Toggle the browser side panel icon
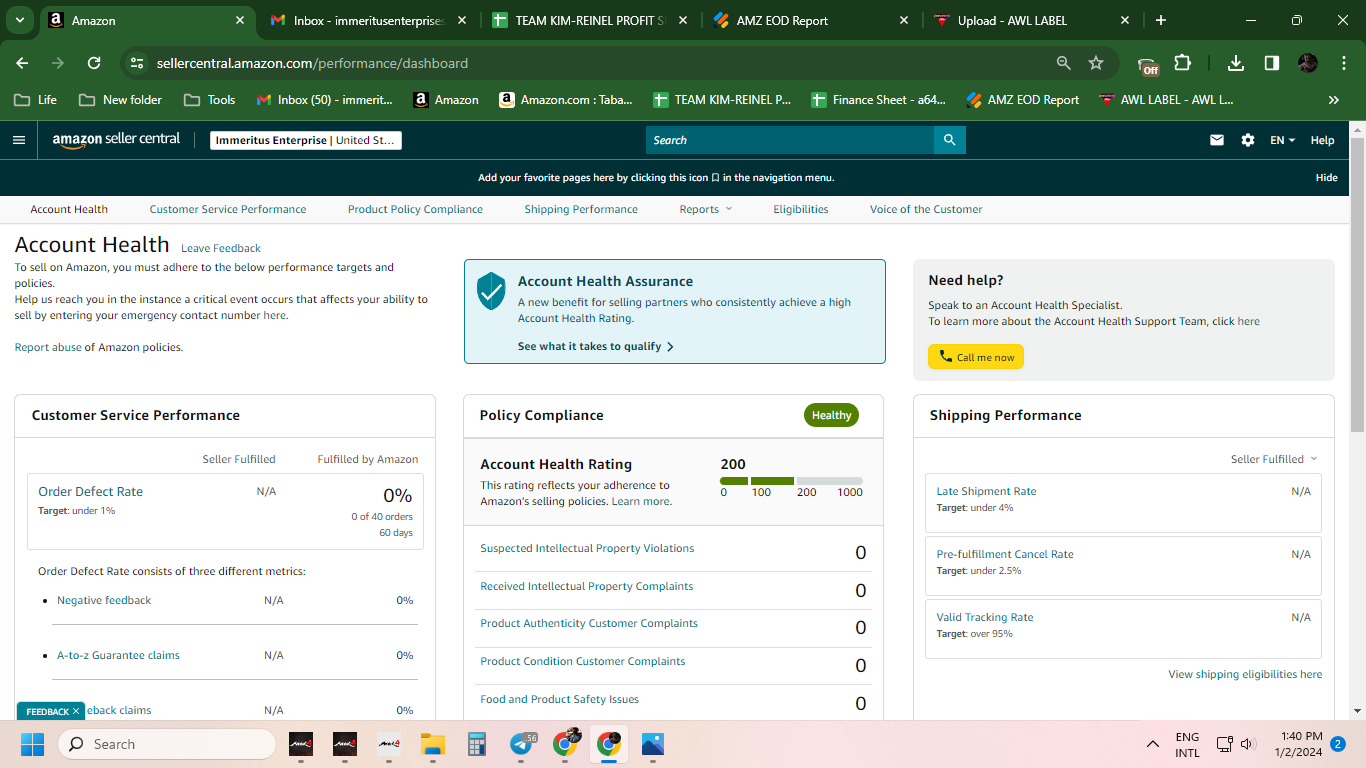Viewport: 1366px width, 768px height. (x=1272, y=63)
